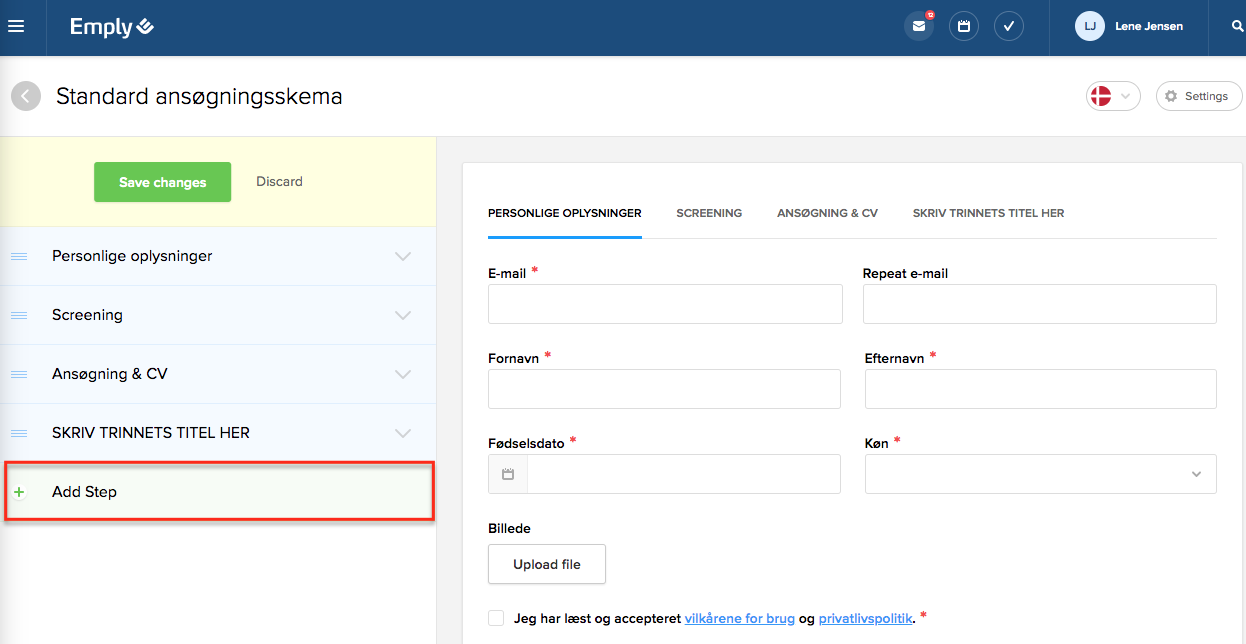Click Add Step in the sidebar
The height and width of the screenshot is (644, 1246).
(x=85, y=492)
